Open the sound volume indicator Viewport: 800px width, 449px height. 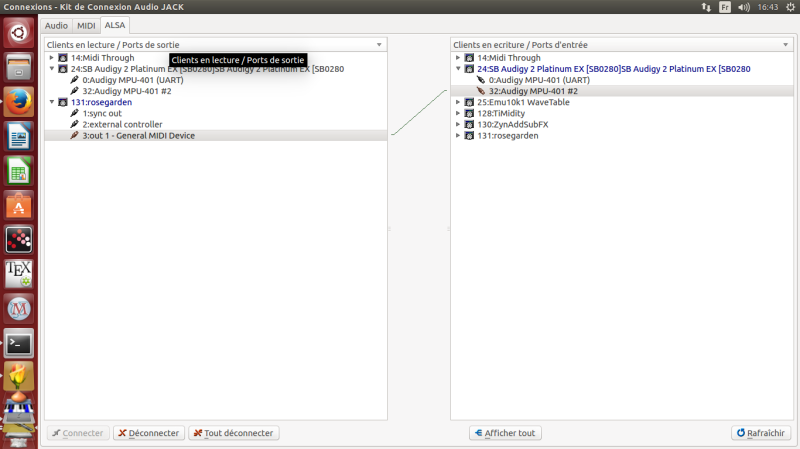(x=744, y=7)
